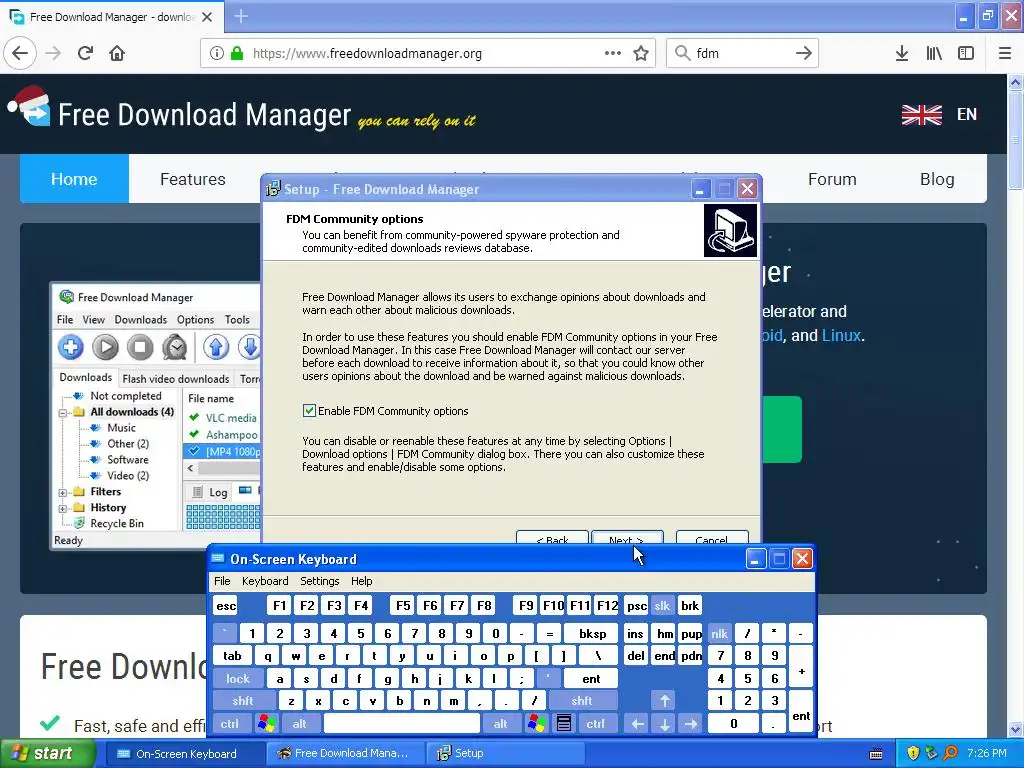
Task: Toggle the left alt key
Action: coord(299,724)
